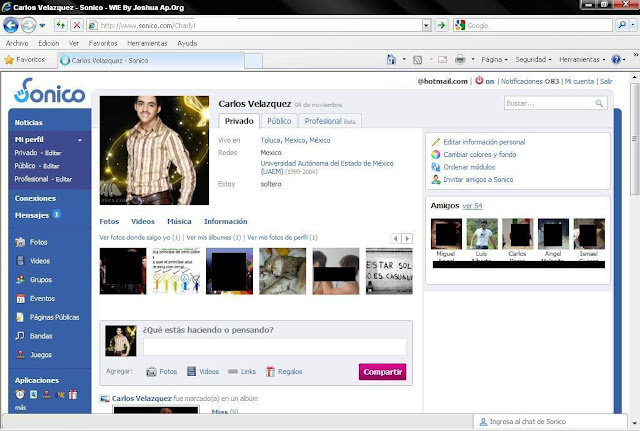Open the Ingresa al chat de Sonico bar
The image size is (640, 431).
click(549, 422)
